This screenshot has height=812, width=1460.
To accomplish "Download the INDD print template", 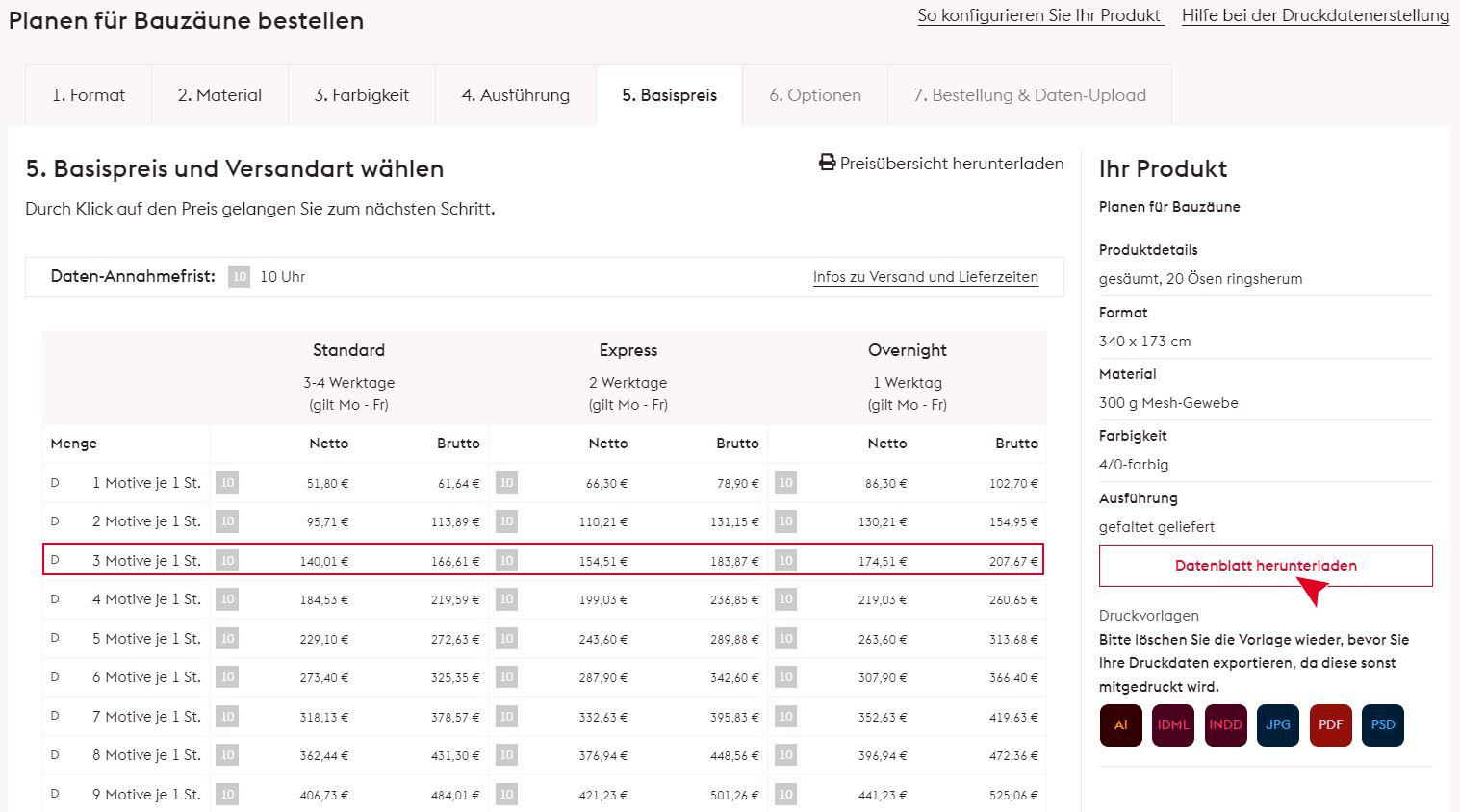I will click(x=1225, y=725).
